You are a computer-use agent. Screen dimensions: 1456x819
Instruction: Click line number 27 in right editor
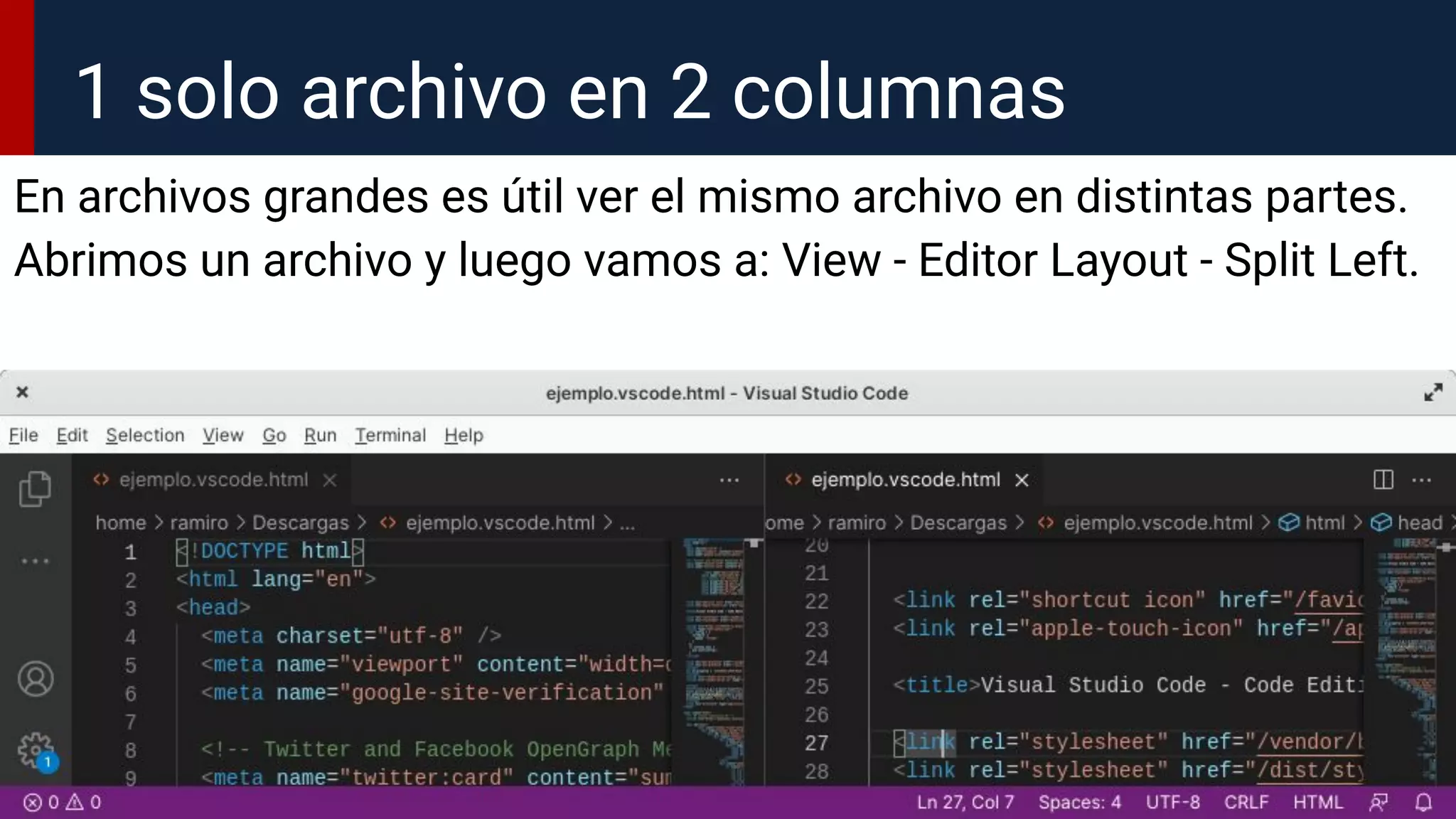click(816, 743)
